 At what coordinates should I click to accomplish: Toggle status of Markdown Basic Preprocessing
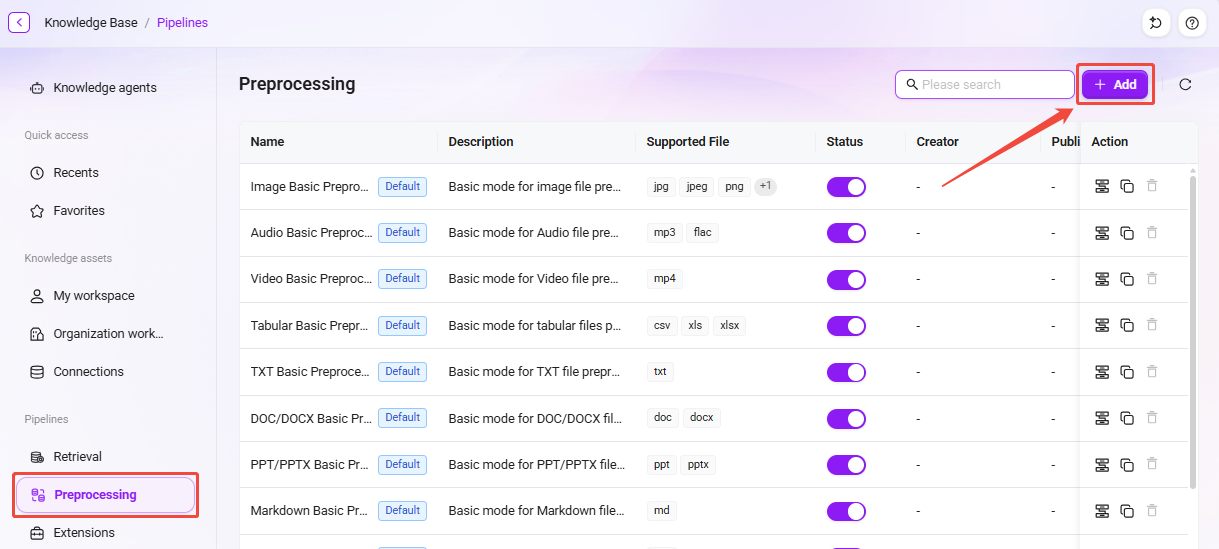tap(846, 511)
